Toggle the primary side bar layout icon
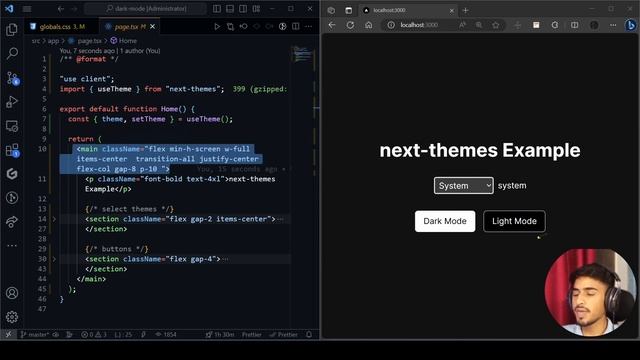Viewport: 640px width, 360px height. (217, 9)
